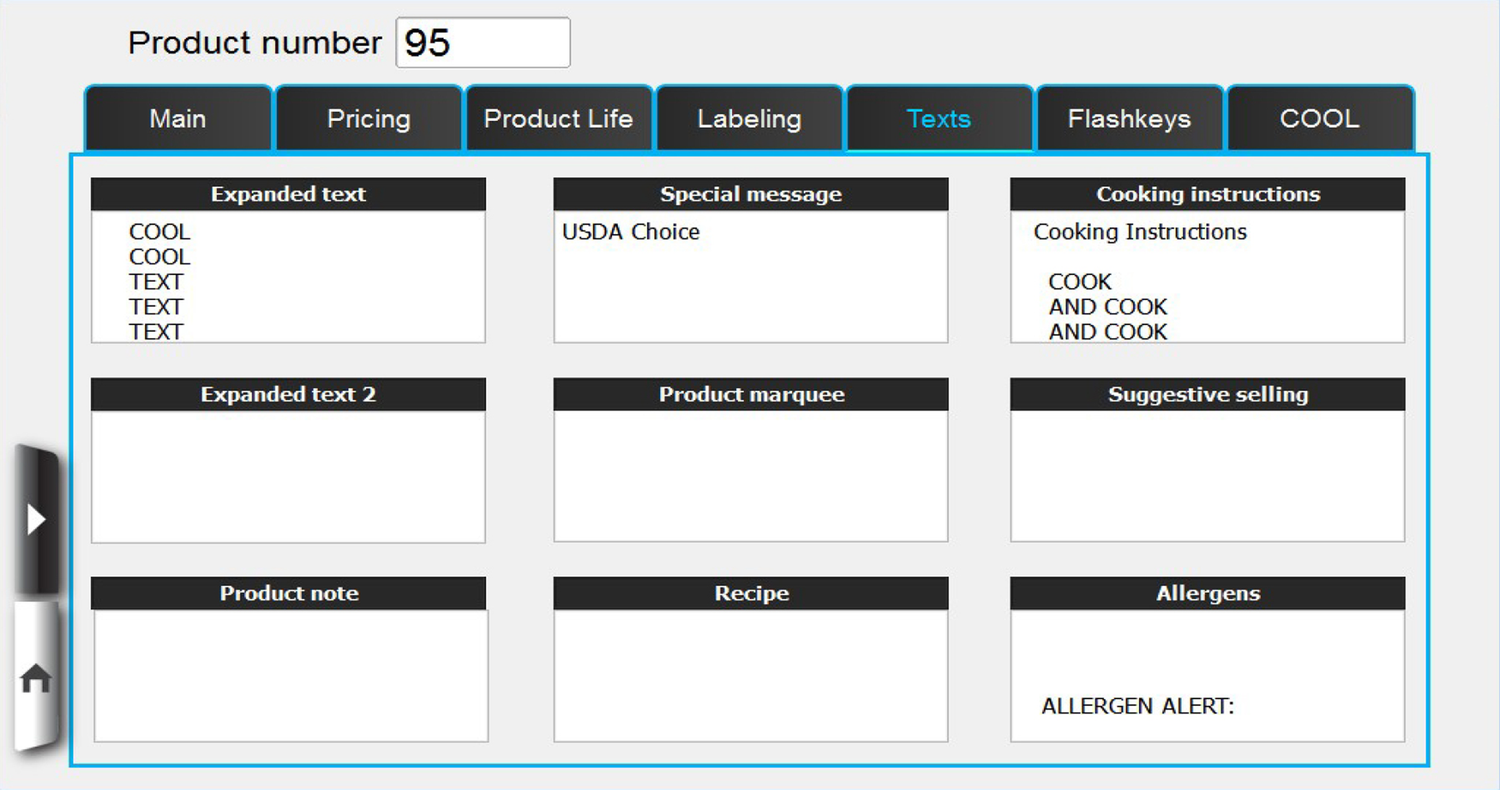
Task: Click the Recipe text area
Action: click(750, 676)
